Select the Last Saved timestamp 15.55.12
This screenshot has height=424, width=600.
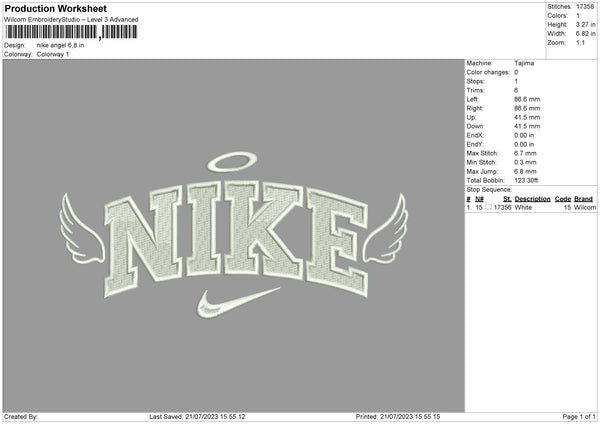[232, 416]
